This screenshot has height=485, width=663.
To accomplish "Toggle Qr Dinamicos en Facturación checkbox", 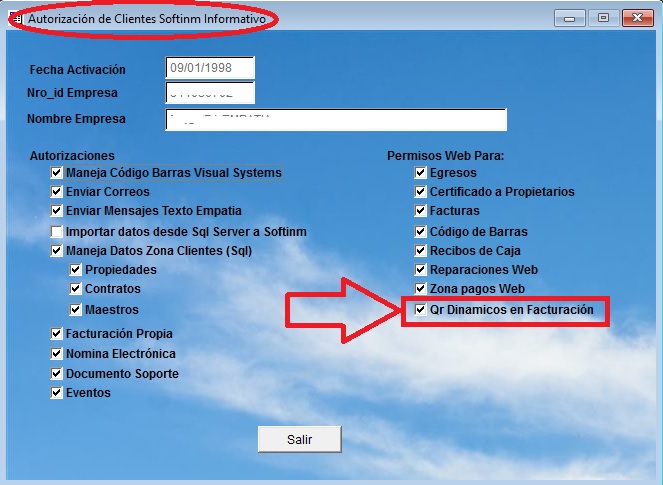I will point(420,310).
